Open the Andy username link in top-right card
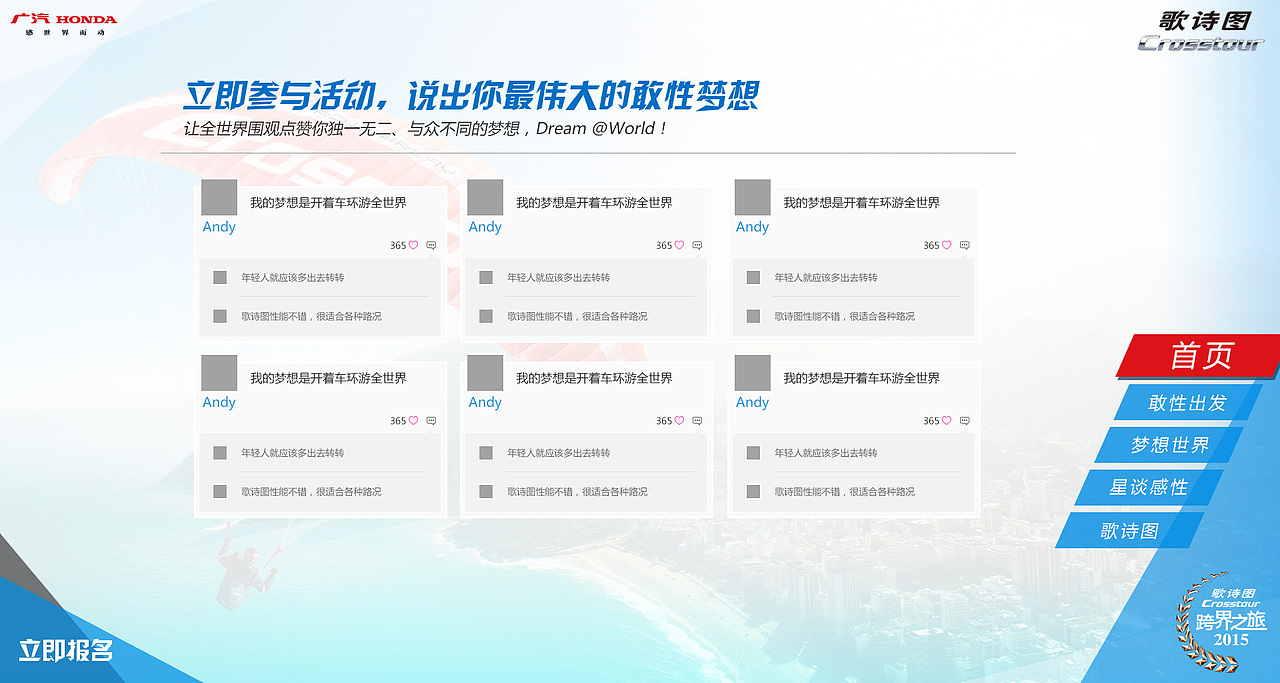 (752, 227)
